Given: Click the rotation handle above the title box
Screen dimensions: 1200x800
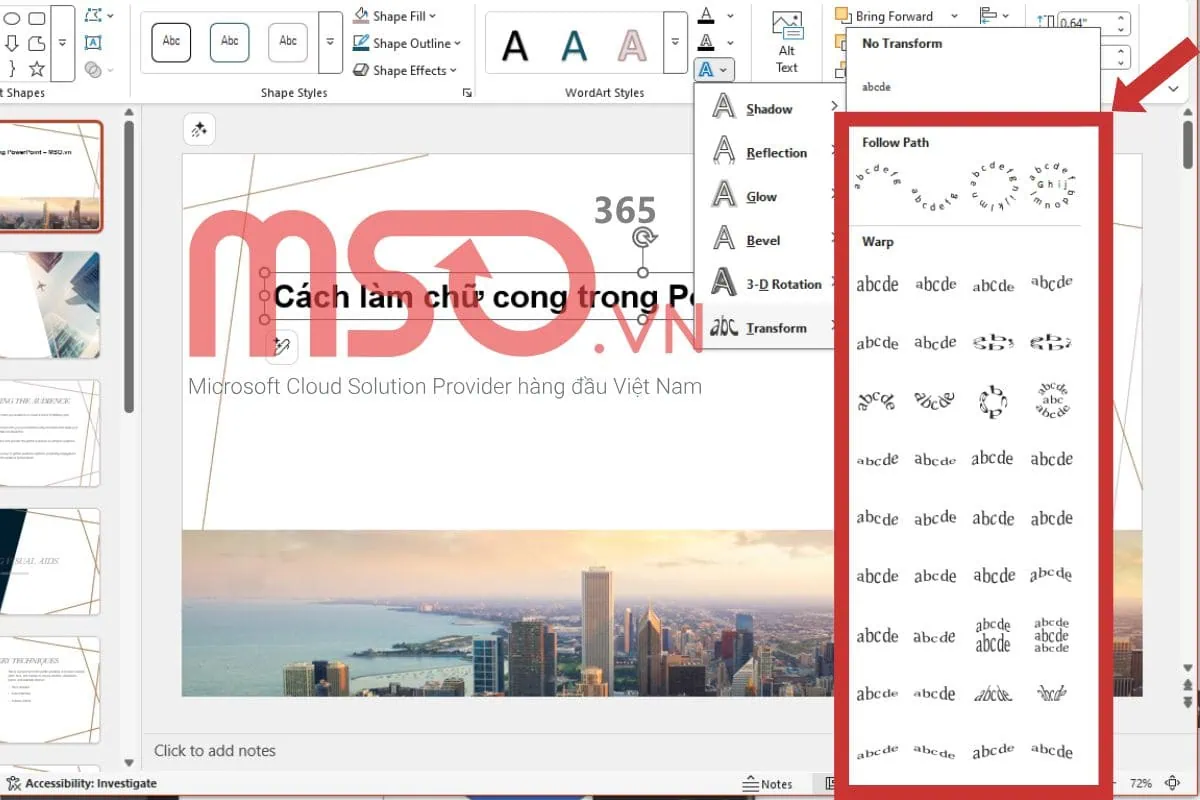Looking at the screenshot, I should tap(644, 238).
